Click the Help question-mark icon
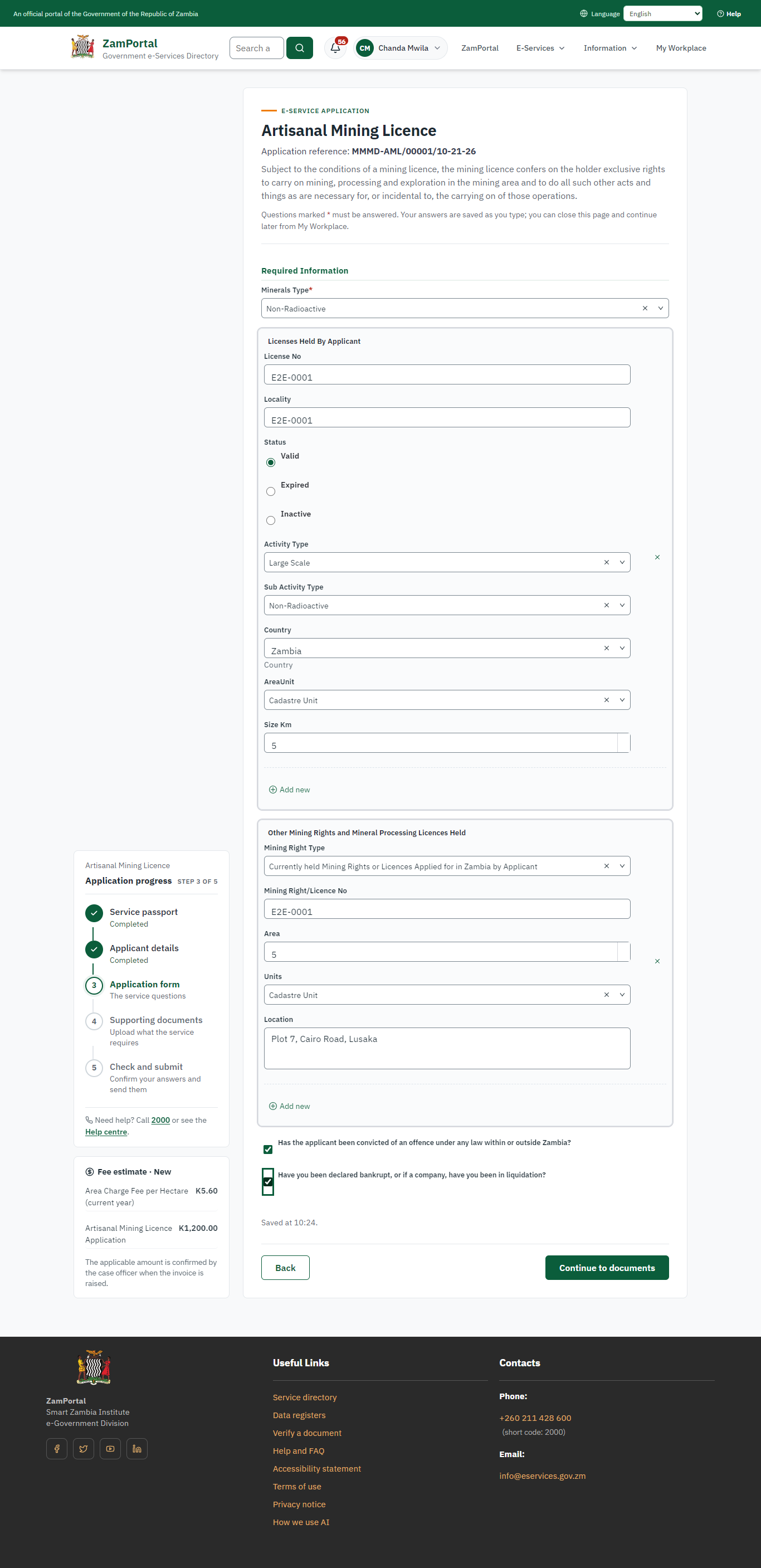This screenshot has height=1568, width=761. [x=720, y=14]
